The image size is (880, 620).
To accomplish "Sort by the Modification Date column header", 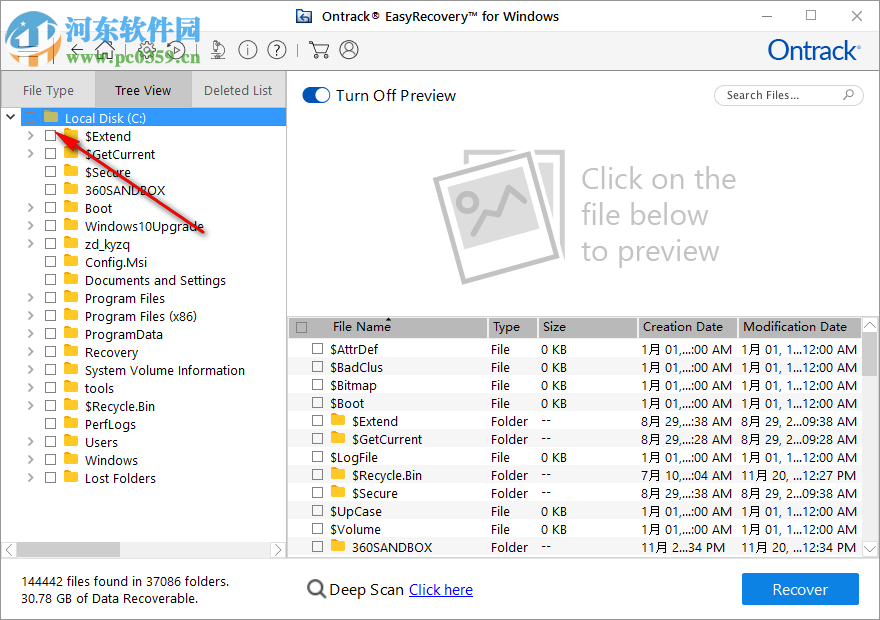I will (x=799, y=327).
